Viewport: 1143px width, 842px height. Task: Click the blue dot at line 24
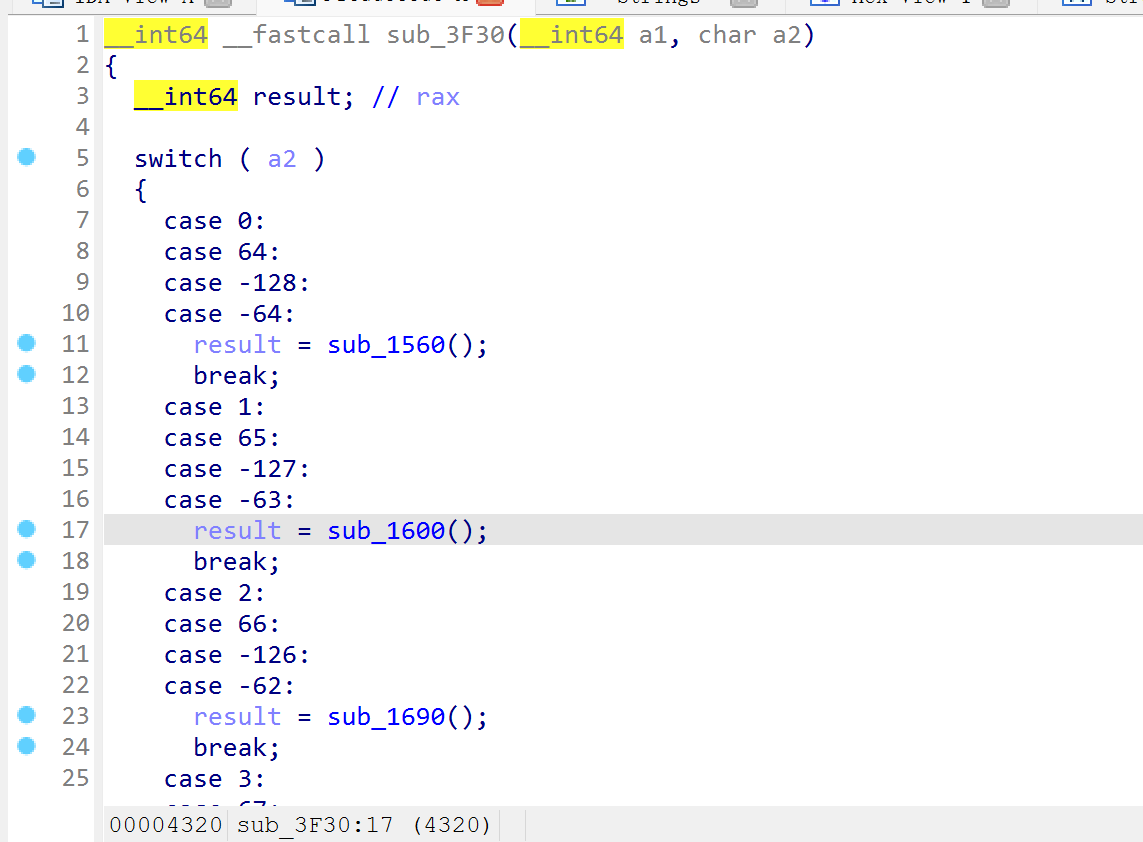(x=27, y=746)
